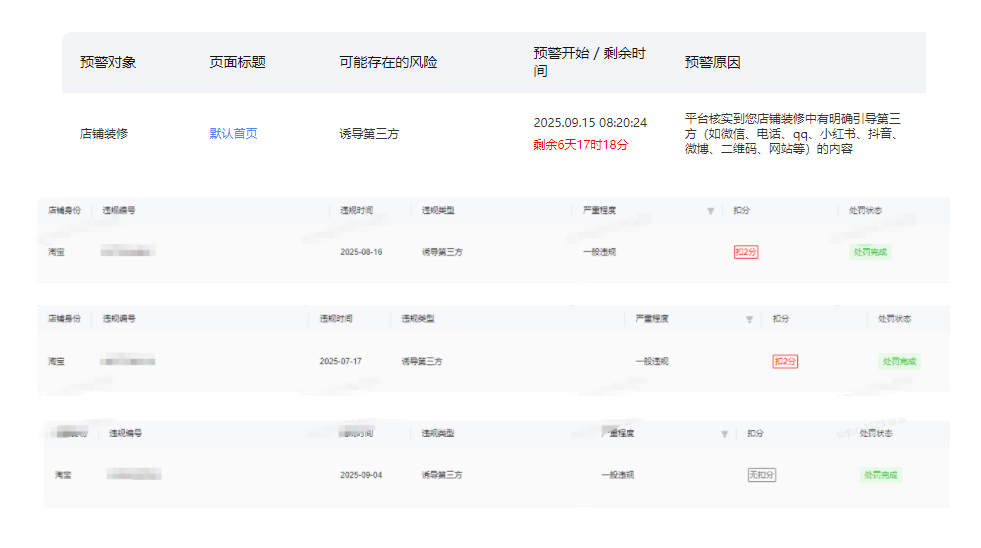981x548 pixels.
Task: Click 处罚状态 header in the 2025-08-16 table
Action: click(x=865, y=211)
